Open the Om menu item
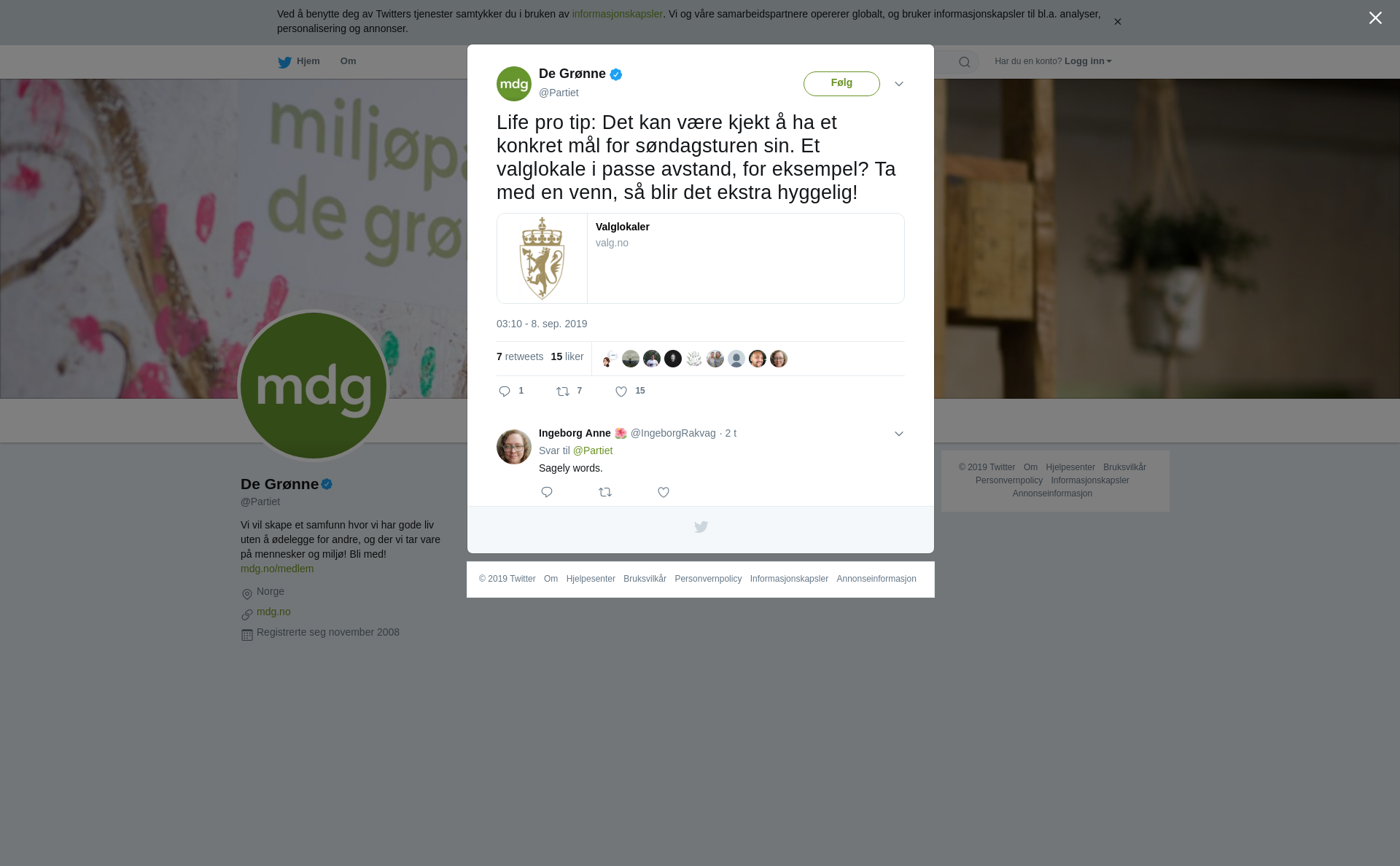This screenshot has height=866, width=1400. tap(349, 61)
